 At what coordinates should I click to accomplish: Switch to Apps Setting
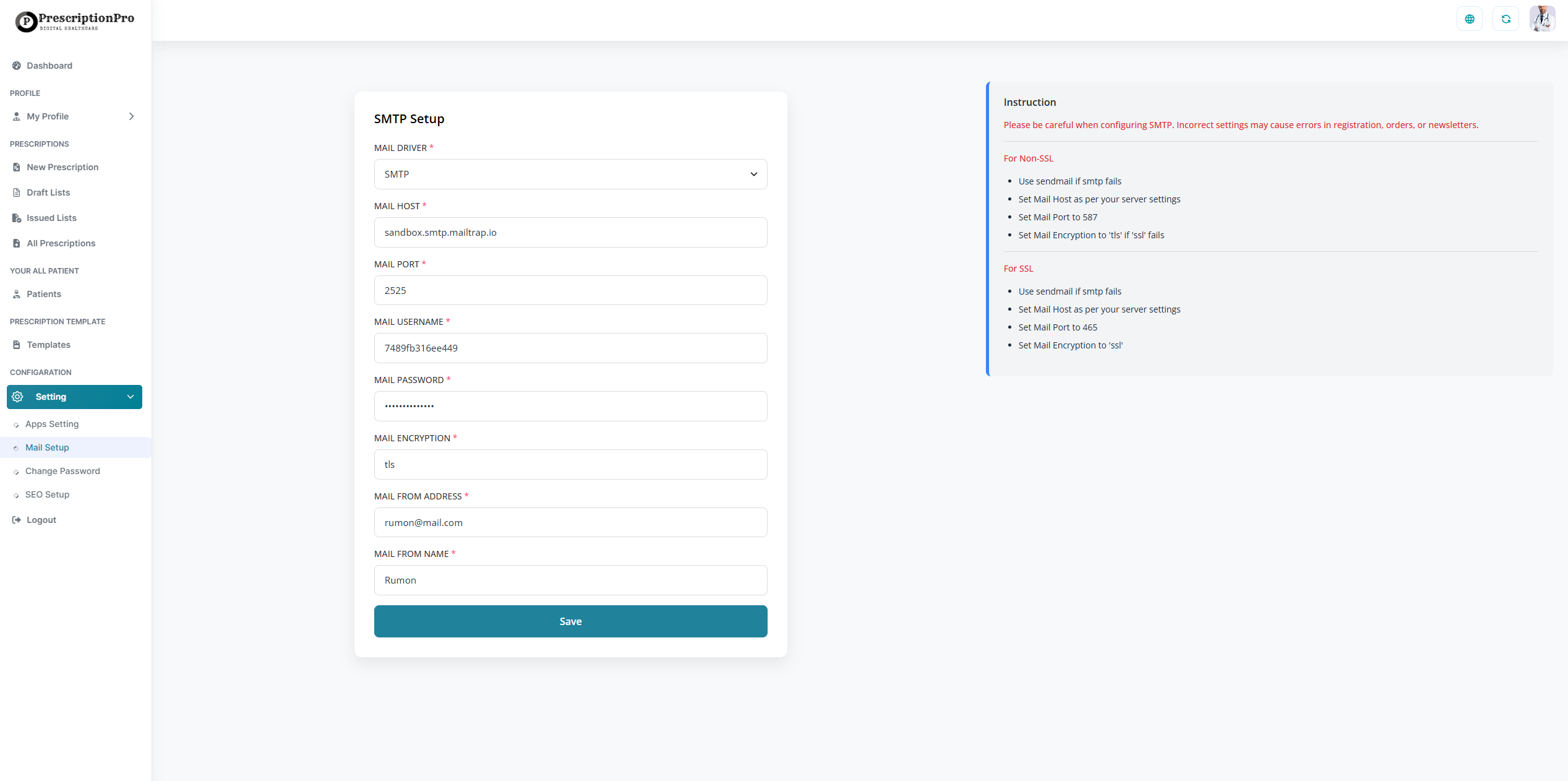coord(52,424)
